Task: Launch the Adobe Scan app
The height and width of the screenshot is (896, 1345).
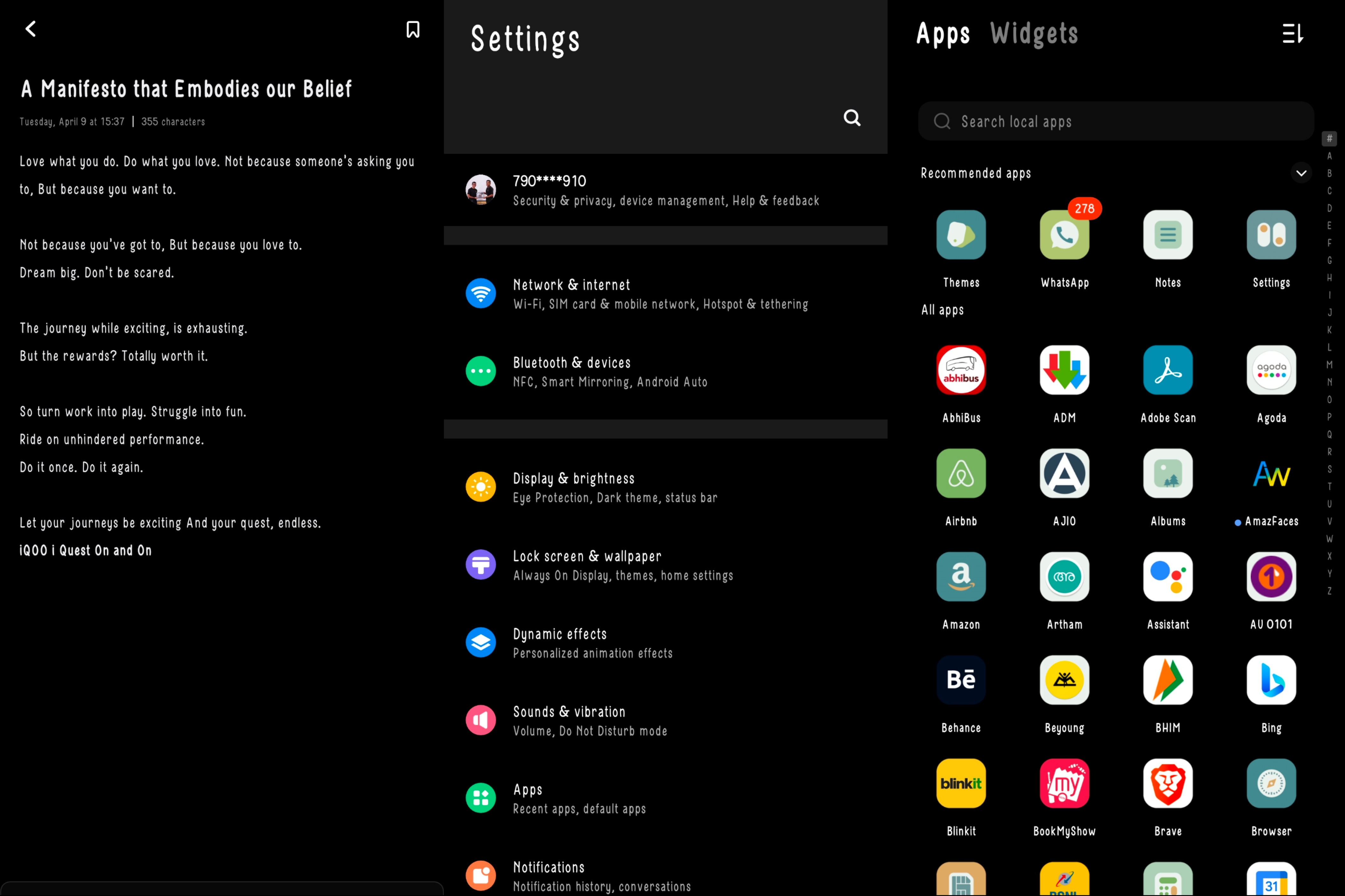Action: tap(1167, 370)
